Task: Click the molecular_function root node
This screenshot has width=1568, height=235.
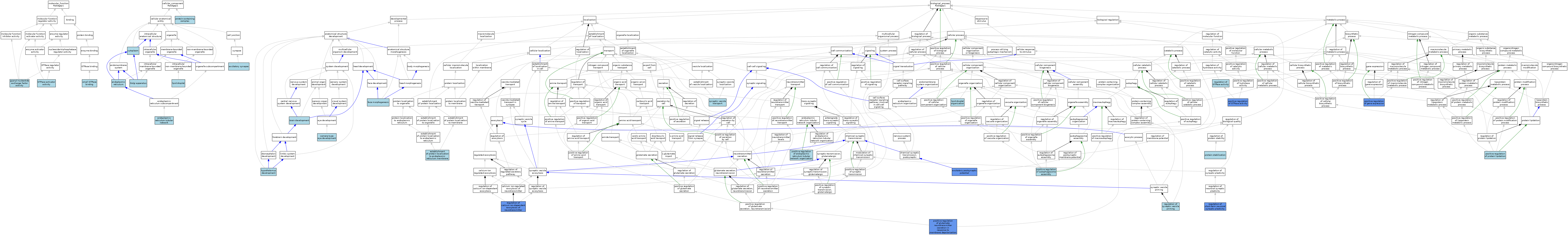Action: pyautogui.click(x=58, y=5)
